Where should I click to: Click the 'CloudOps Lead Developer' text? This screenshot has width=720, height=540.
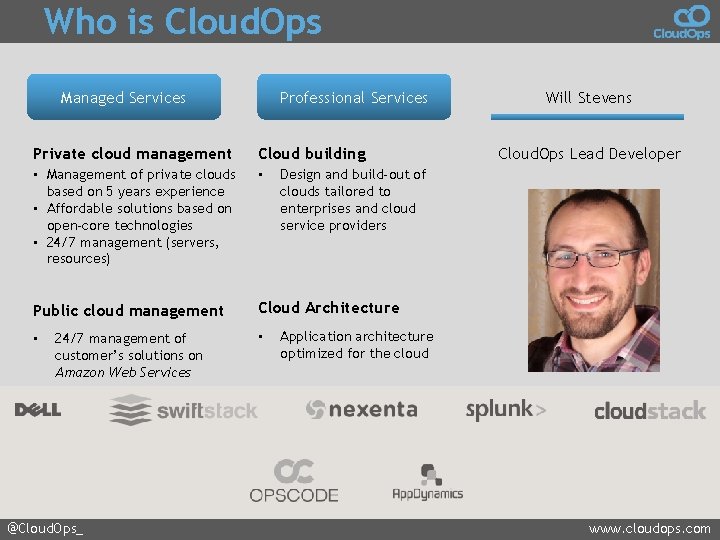coord(589,154)
